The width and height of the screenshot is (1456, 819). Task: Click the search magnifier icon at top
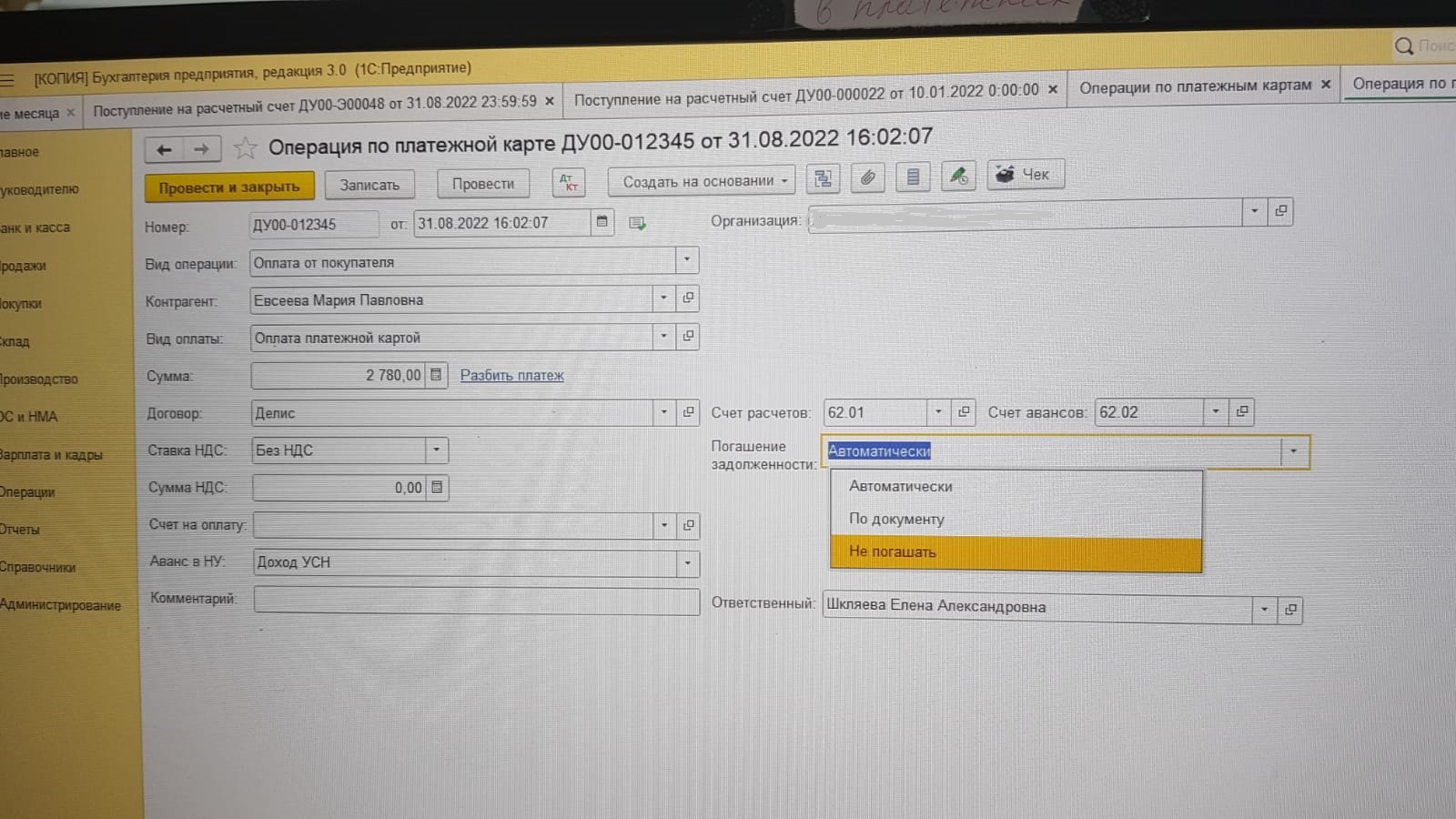(x=1404, y=45)
